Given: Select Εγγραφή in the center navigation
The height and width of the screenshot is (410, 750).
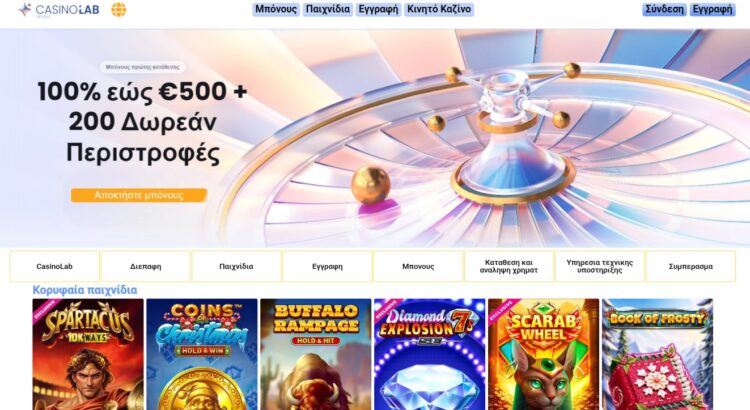Looking at the screenshot, I should pyautogui.click(x=378, y=9).
